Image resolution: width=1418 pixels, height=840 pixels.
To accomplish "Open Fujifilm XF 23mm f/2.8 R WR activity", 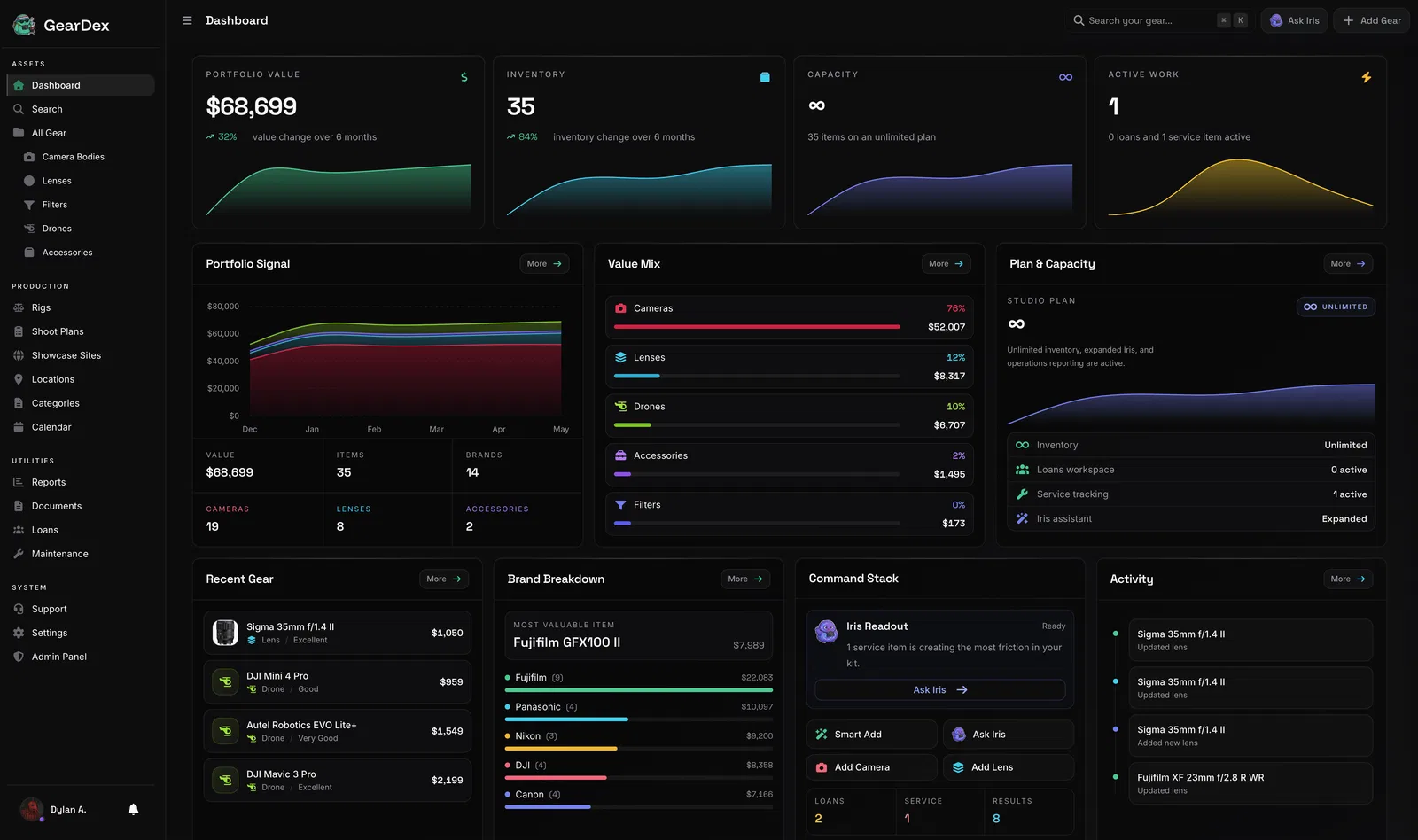I will [x=1250, y=783].
